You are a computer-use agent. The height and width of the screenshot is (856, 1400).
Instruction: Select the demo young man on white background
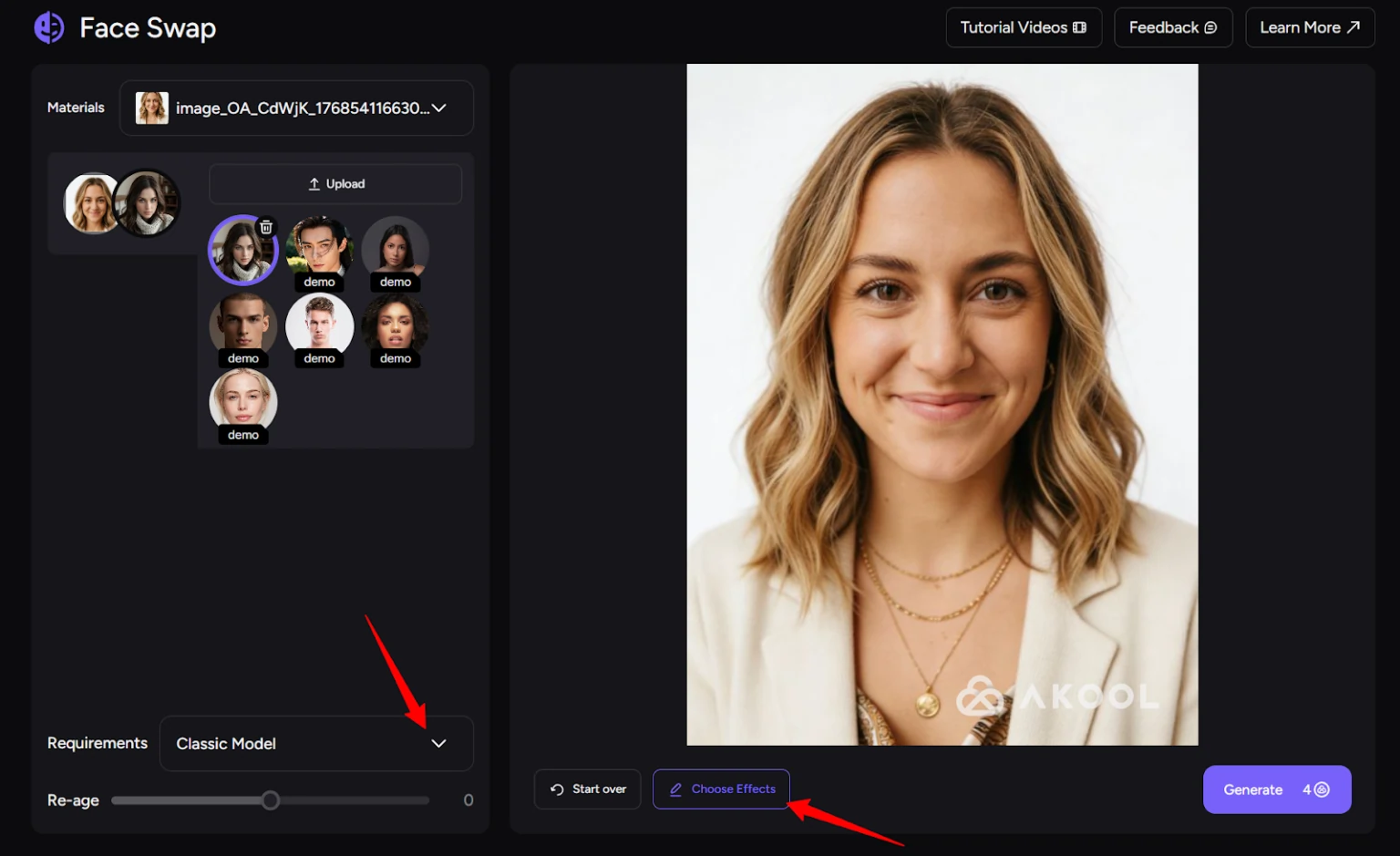tap(319, 325)
